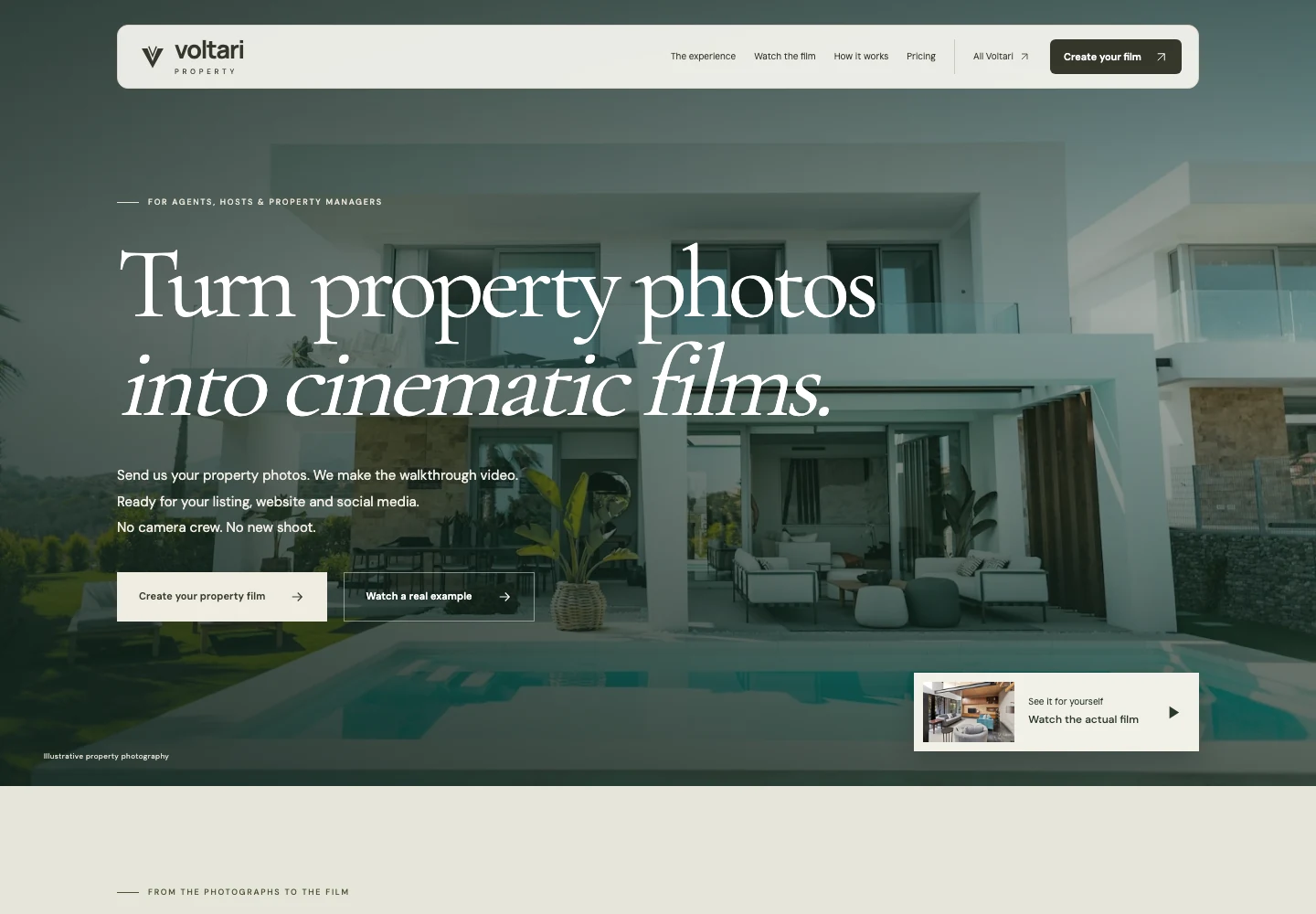
Task: Click 'Send us your property photos' sentence
Action: click(x=213, y=475)
